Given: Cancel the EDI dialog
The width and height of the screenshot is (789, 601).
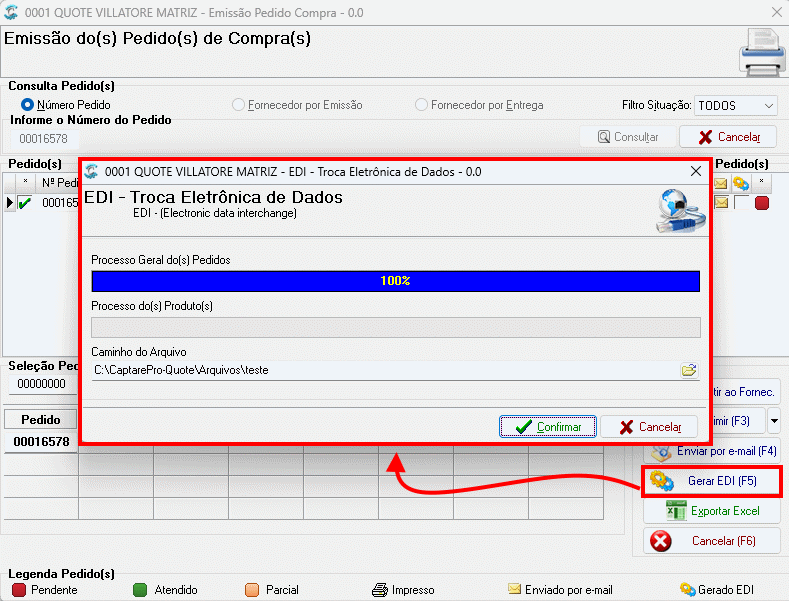Looking at the screenshot, I should click(x=649, y=427).
